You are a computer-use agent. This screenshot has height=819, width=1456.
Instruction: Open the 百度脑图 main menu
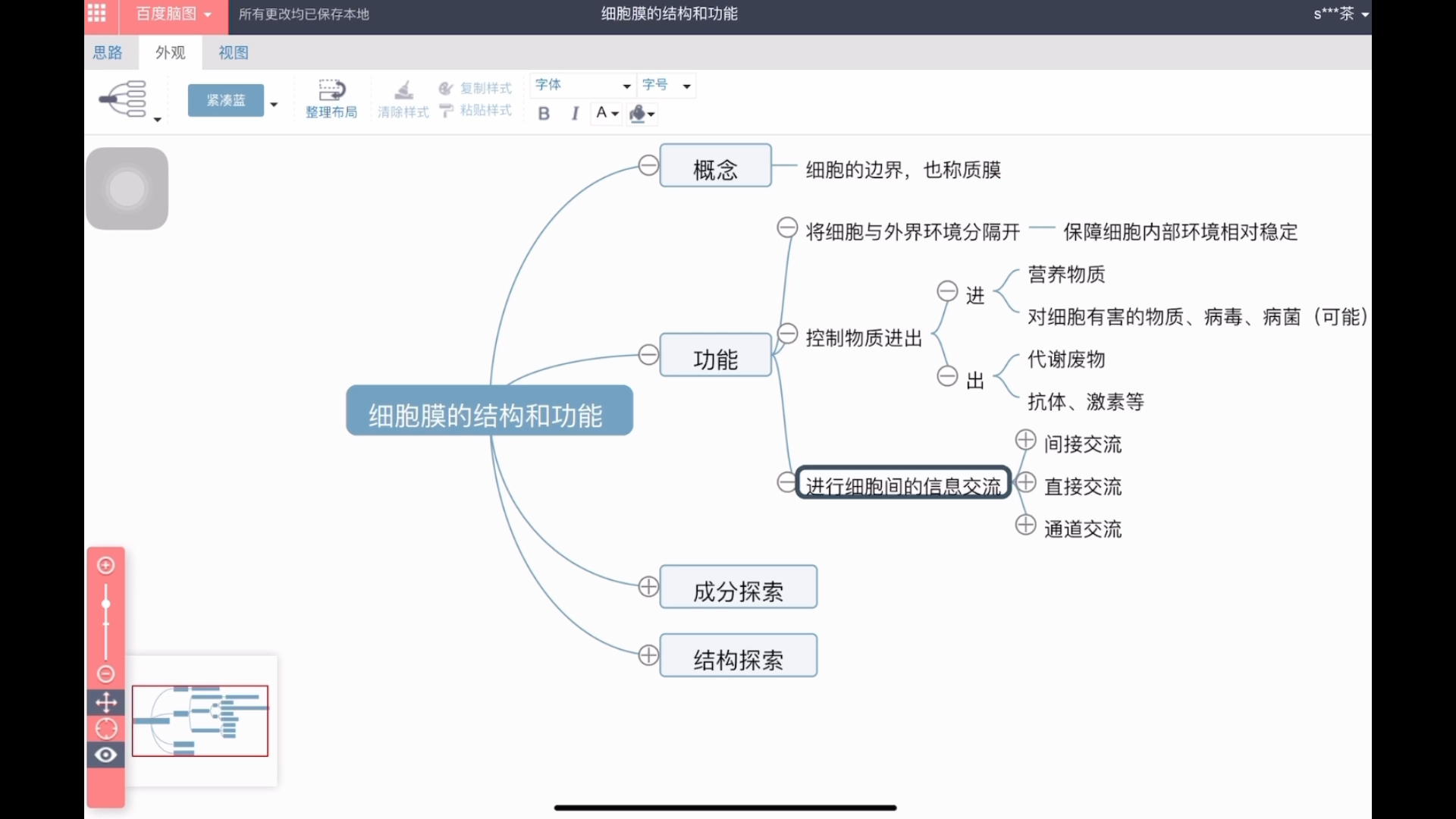(173, 14)
